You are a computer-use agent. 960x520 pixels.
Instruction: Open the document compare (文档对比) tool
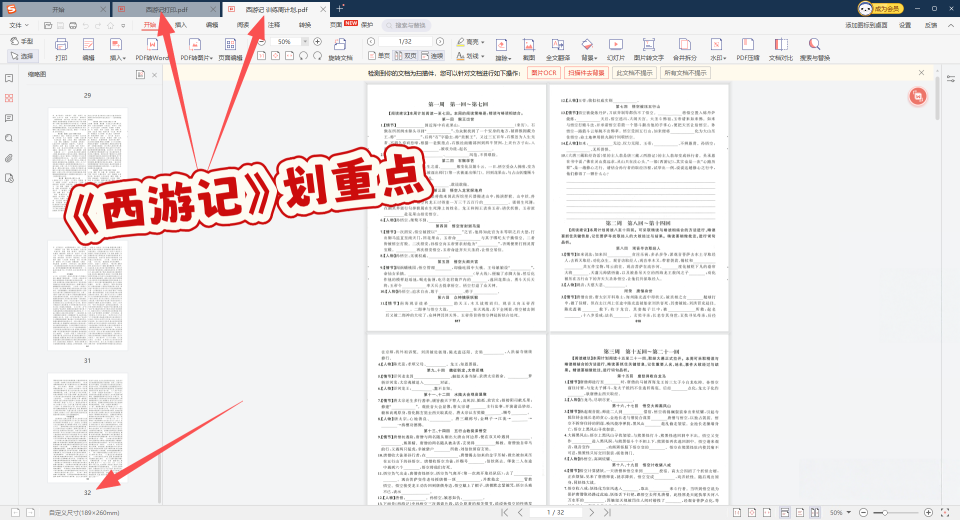pyautogui.click(x=781, y=49)
